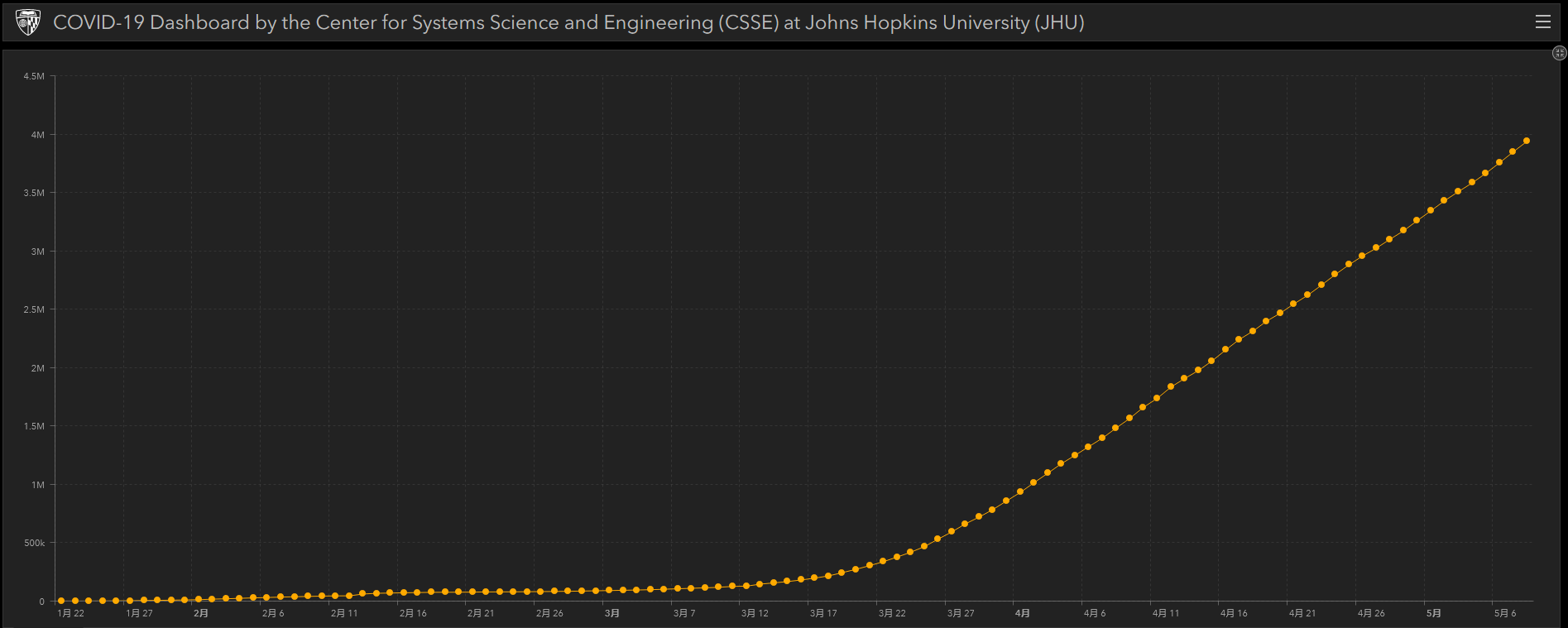Screen dimensions: 1568x628
Task: Click the 500k y-axis label
Action: [34, 543]
